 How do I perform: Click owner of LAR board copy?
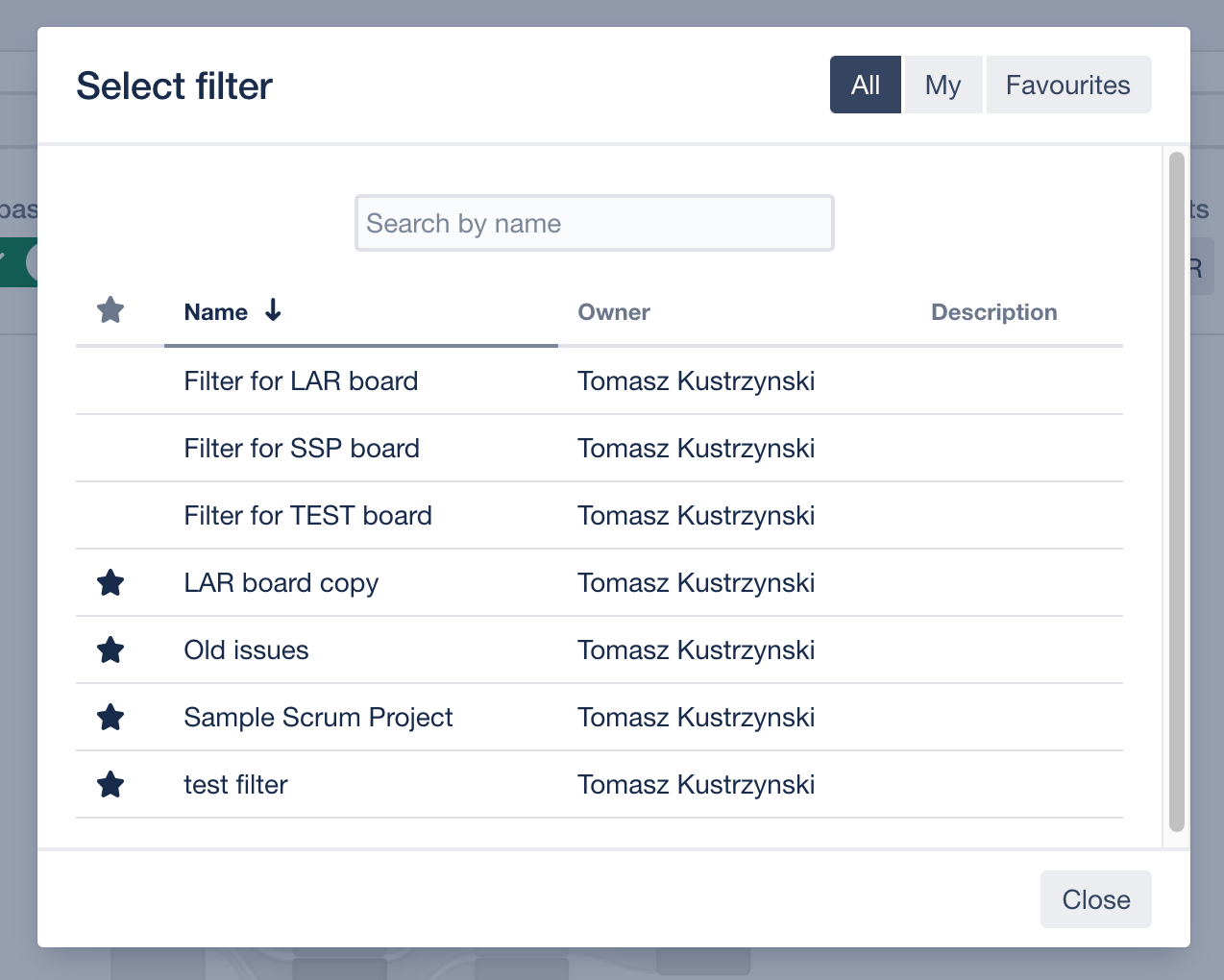click(697, 583)
